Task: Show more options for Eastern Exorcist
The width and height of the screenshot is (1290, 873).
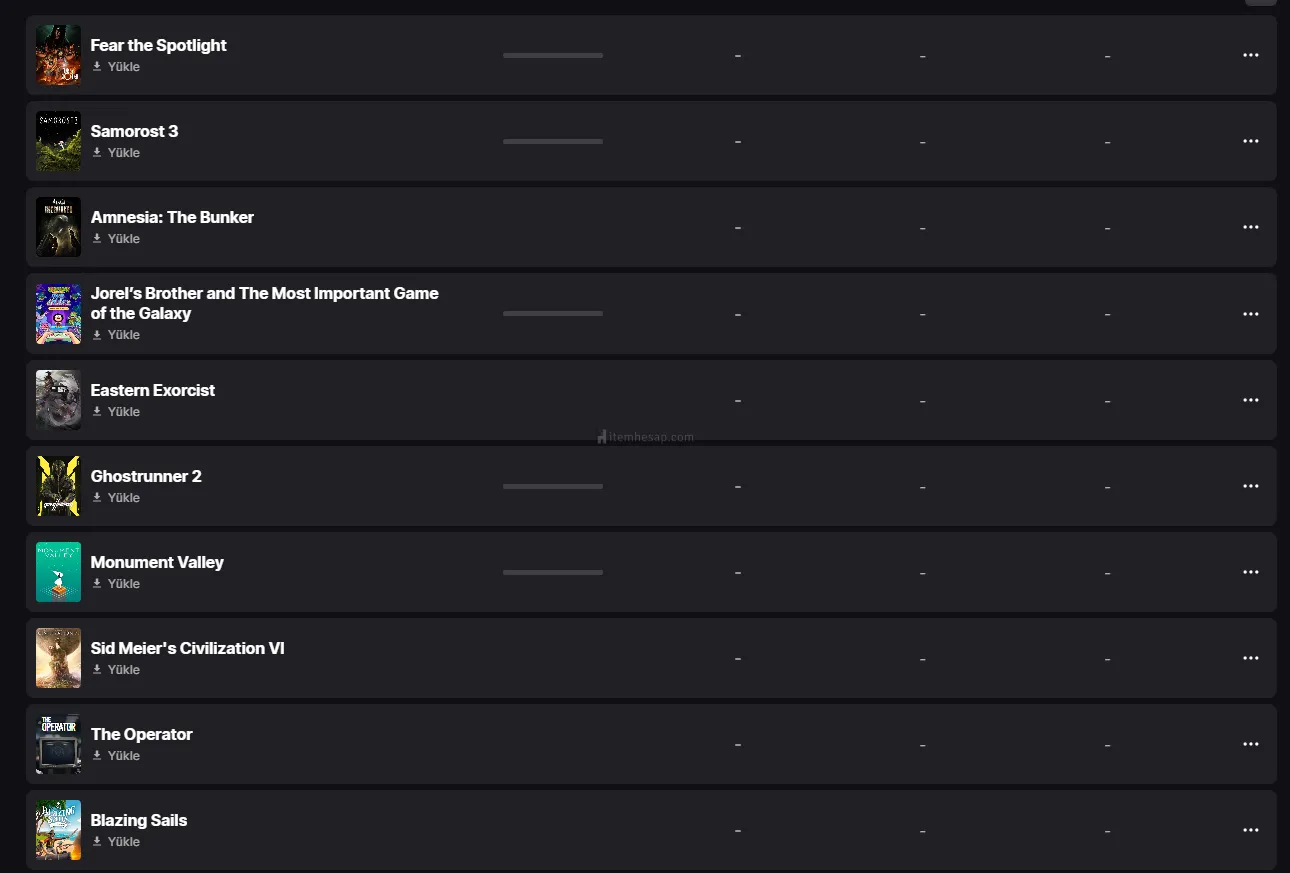Action: coord(1250,400)
